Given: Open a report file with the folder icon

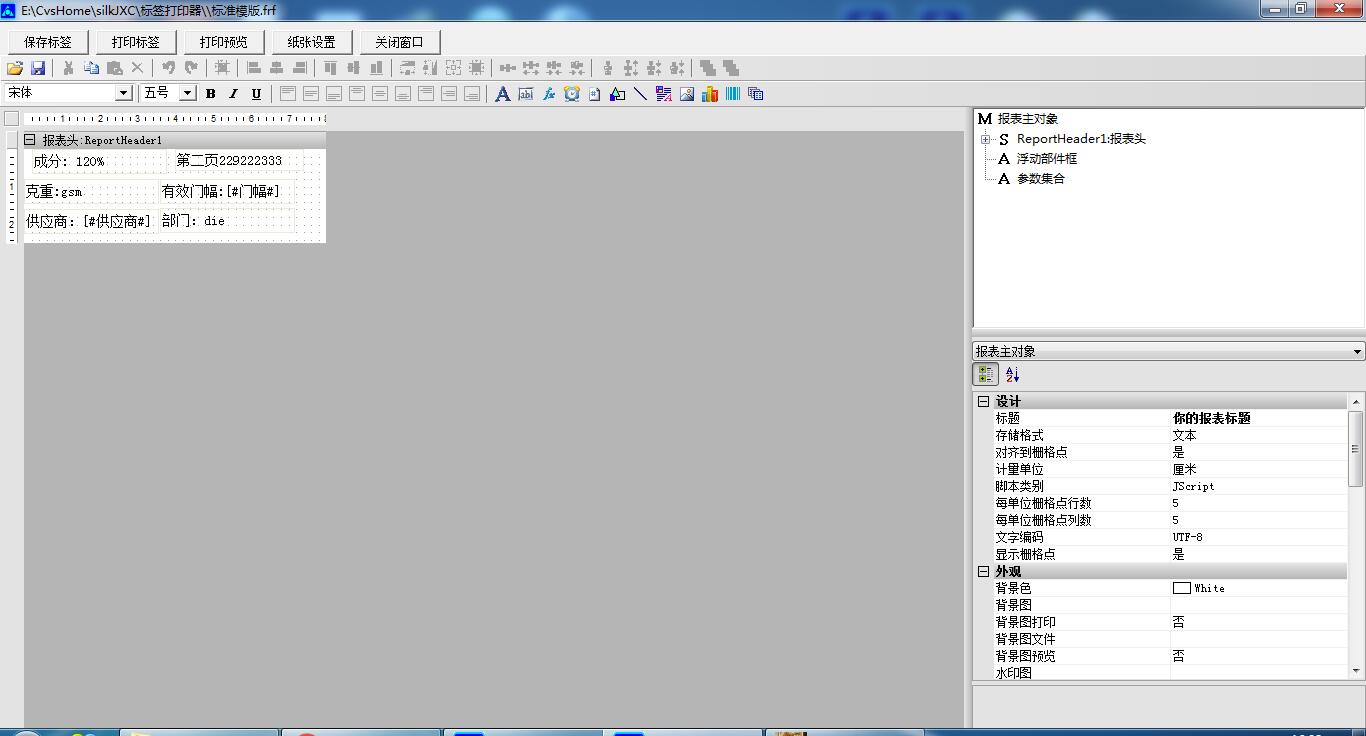Looking at the screenshot, I should (15, 68).
